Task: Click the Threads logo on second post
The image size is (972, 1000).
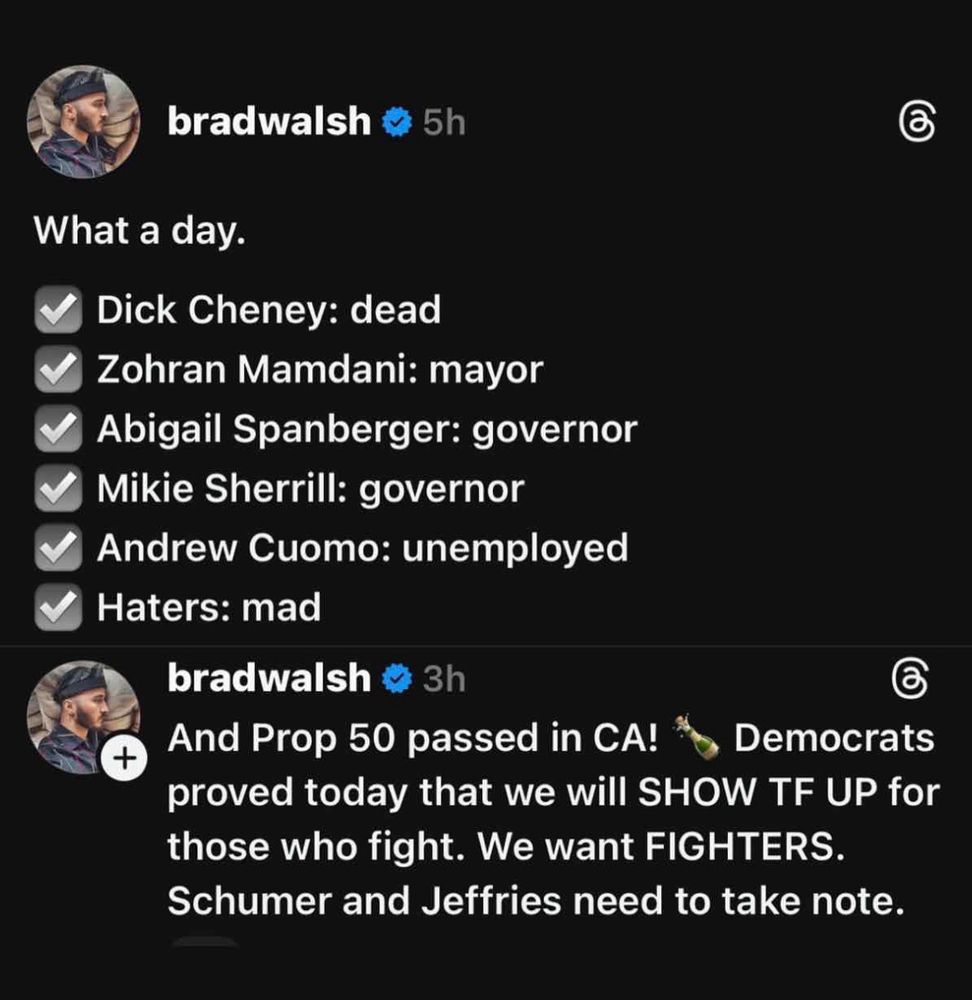Action: point(909,681)
